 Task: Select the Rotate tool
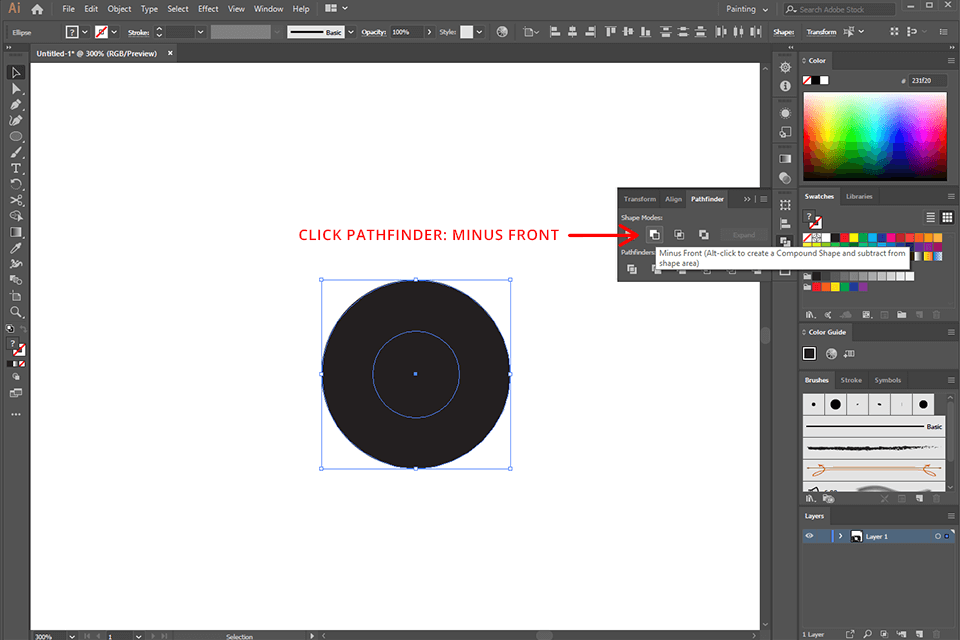pyautogui.click(x=15, y=184)
